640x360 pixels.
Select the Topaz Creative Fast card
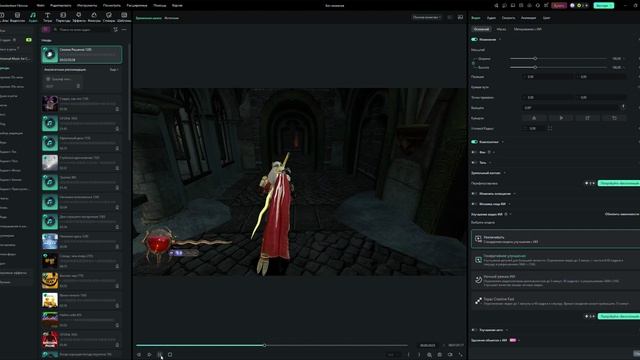click(x=556, y=301)
